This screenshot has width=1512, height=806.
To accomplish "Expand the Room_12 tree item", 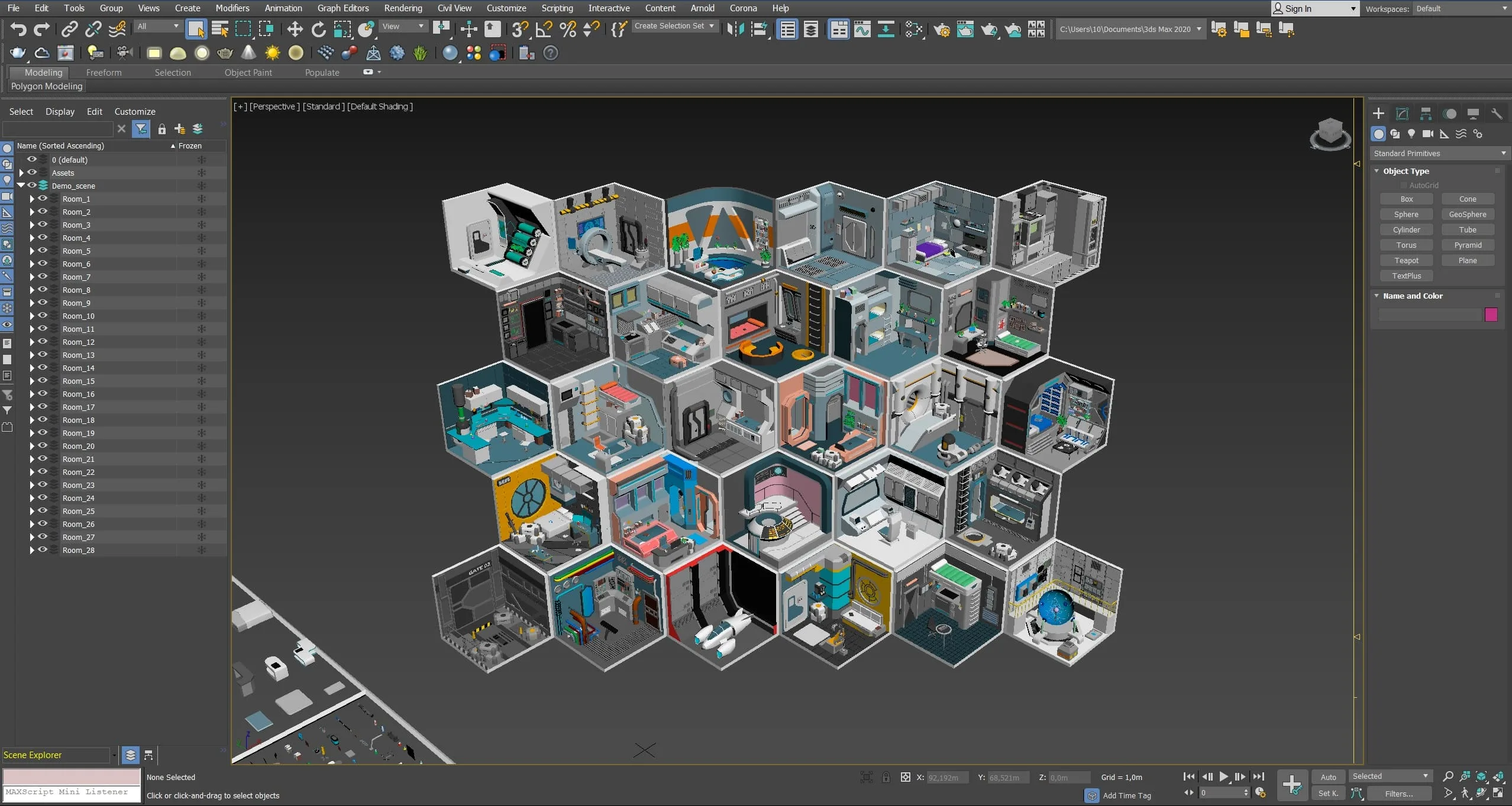I will point(32,342).
